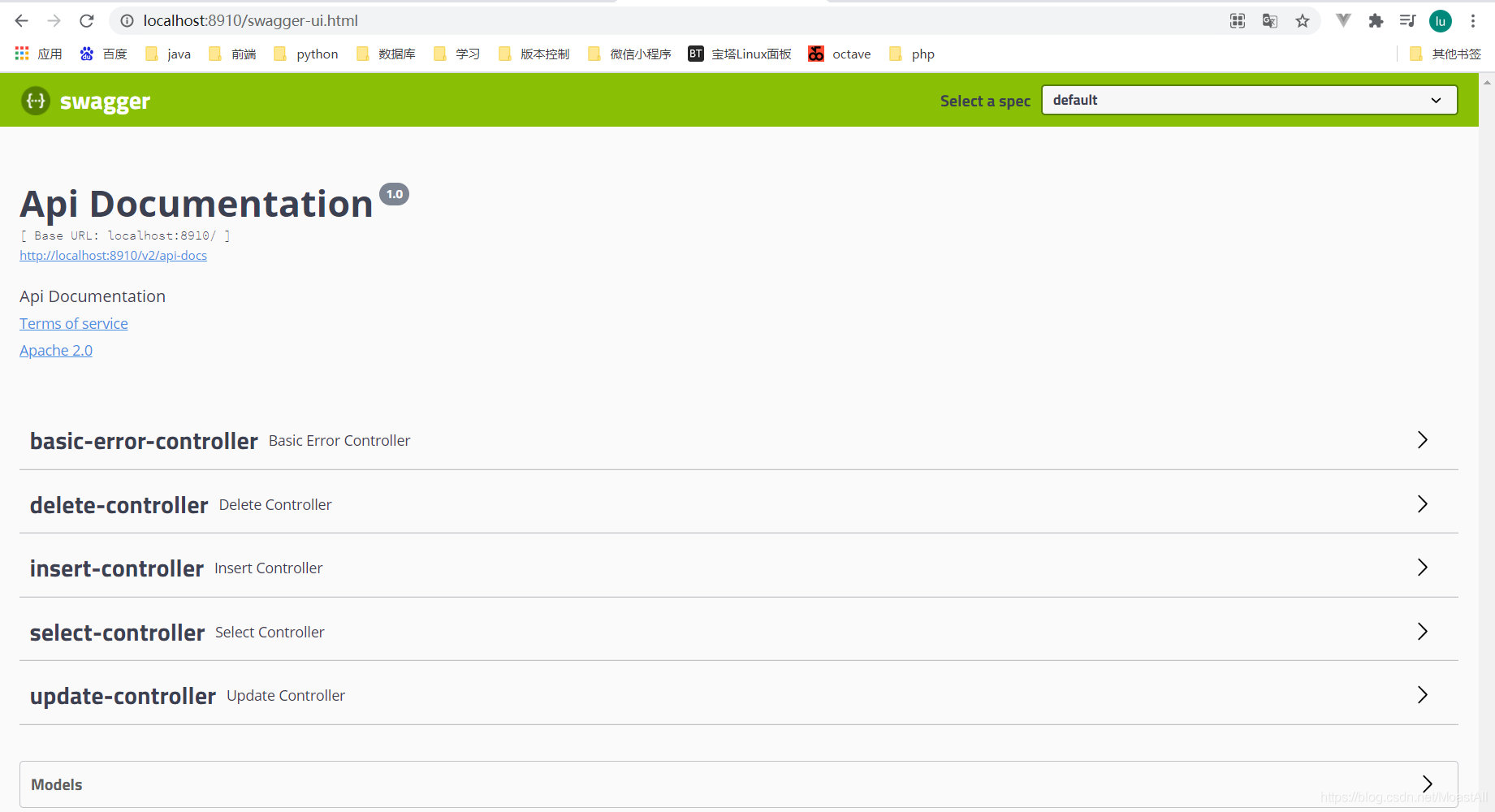Open the 微信小程序 bookmark folder
Screen dimensions: 1495x812
click(629, 54)
